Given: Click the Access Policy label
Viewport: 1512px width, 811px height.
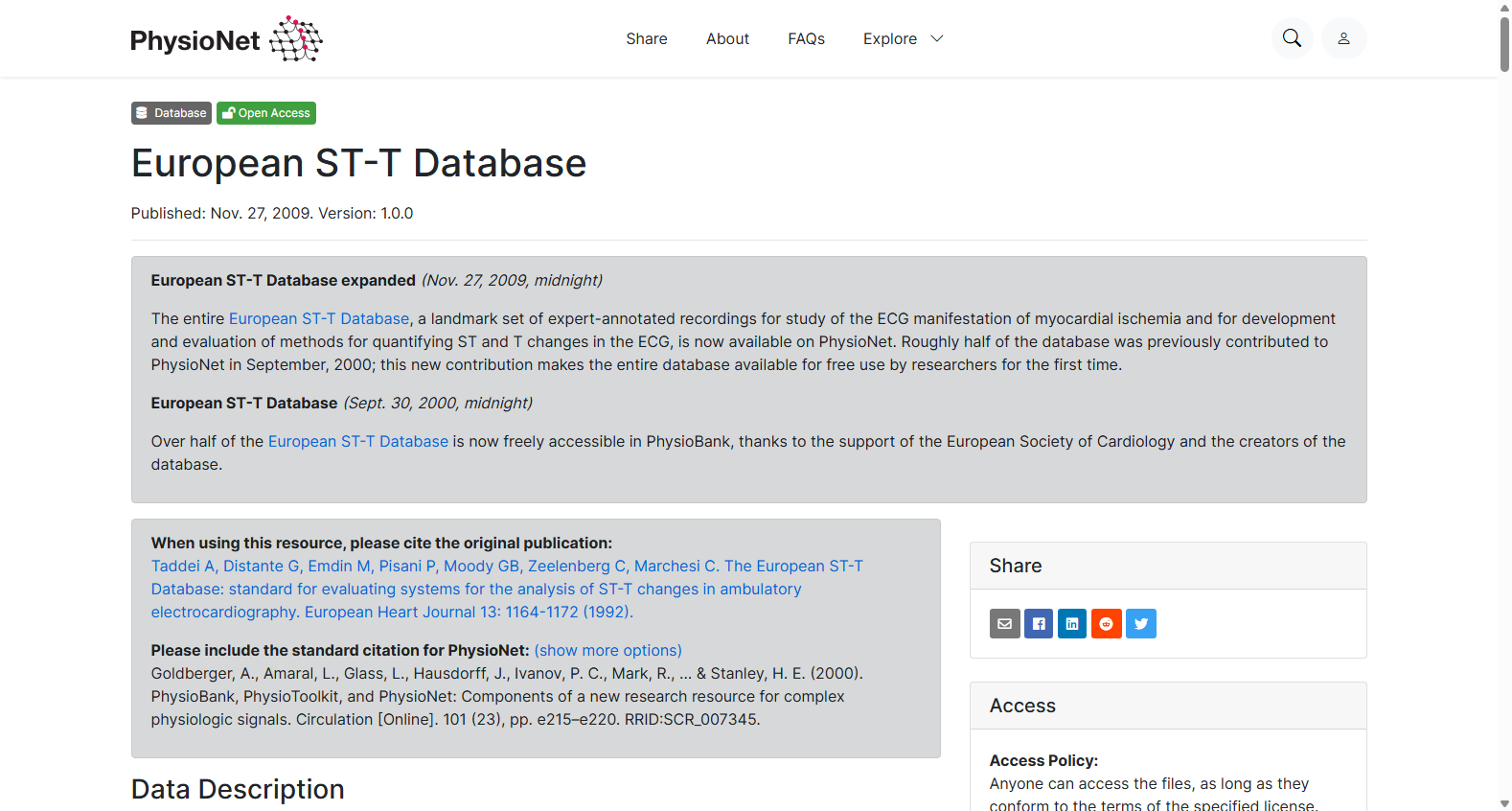Looking at the screenshot, I should [1043, 760].
